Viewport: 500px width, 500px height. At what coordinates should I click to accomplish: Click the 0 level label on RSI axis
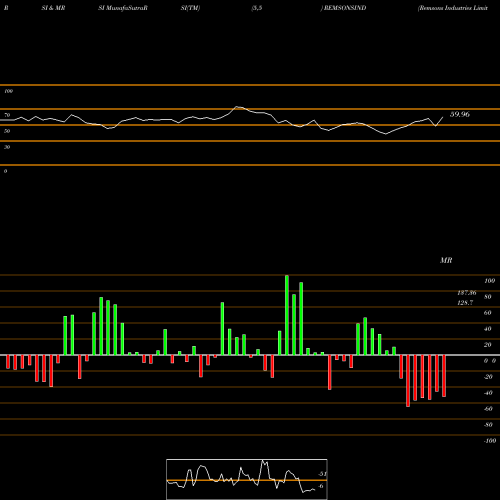coord(5,171)
